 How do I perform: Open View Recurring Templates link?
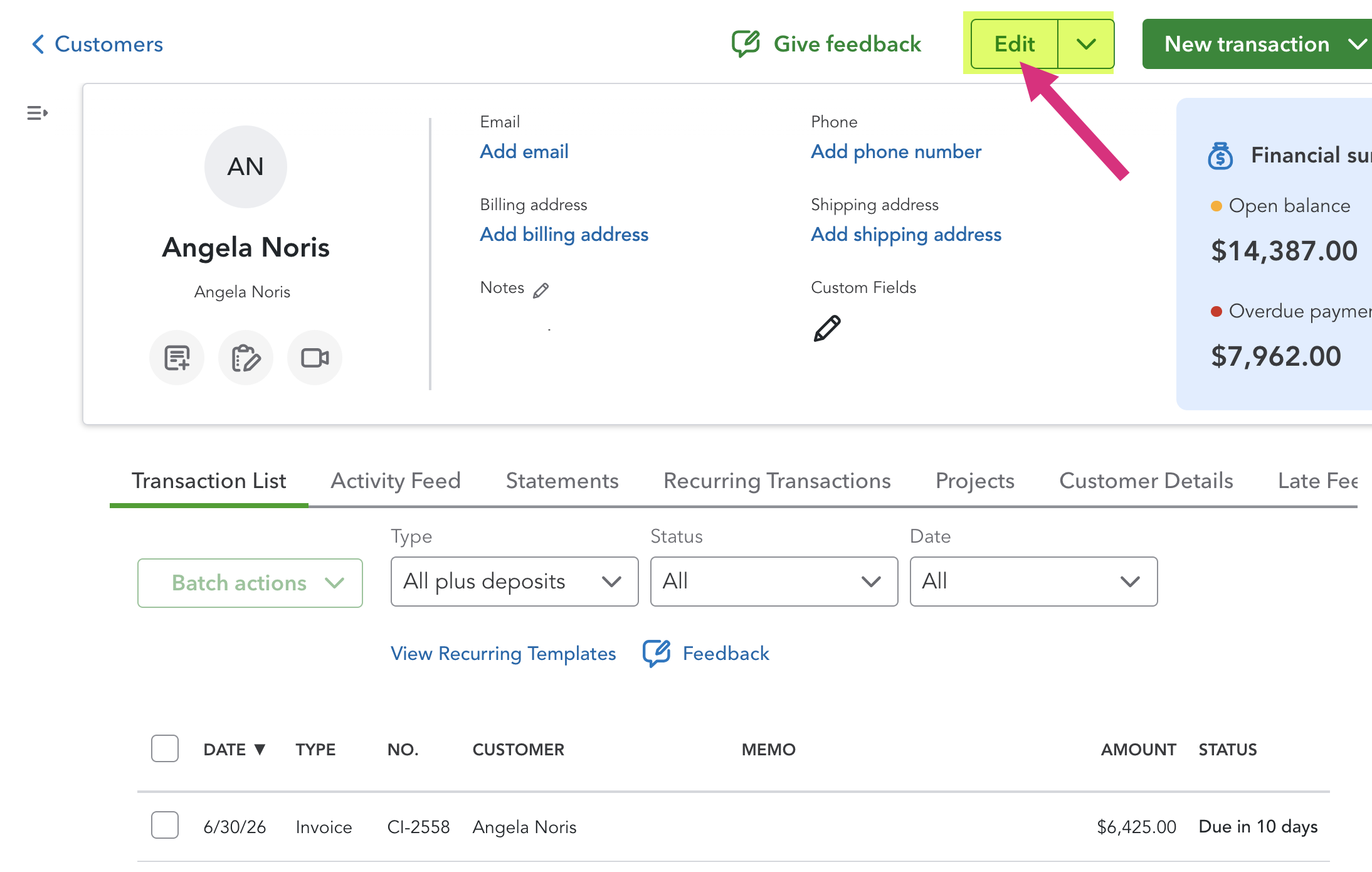coord(503,653)
